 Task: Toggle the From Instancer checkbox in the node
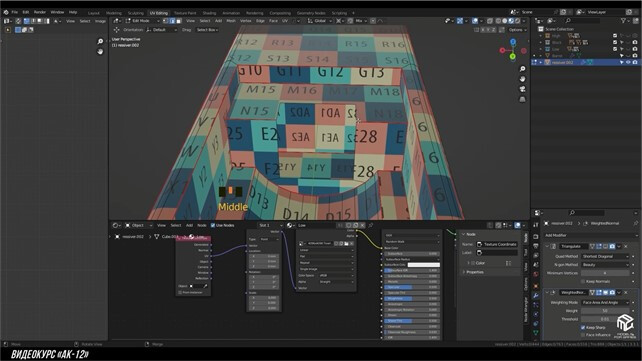(x=180, y=293)
